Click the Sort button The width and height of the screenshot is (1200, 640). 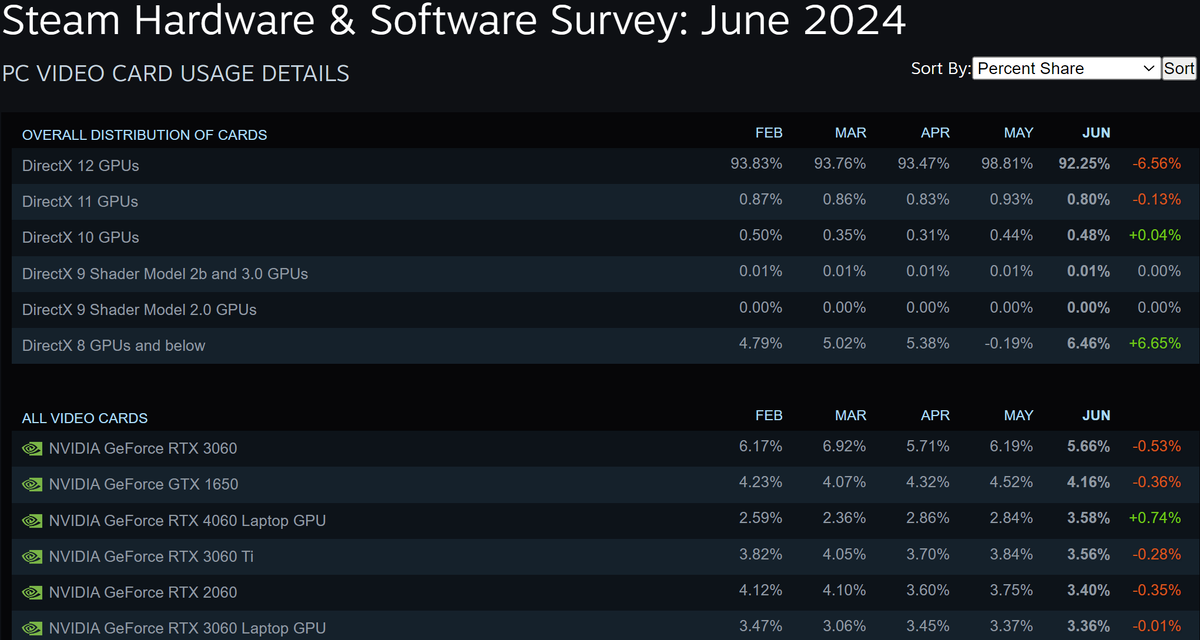pyautogui.click(x=1179, y=68)
